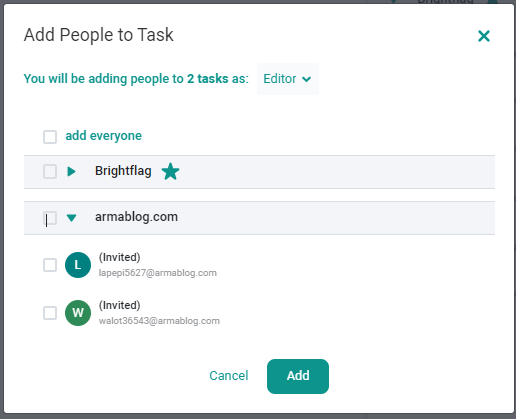Tick the add everyone checkbox
Viewport: 516px width, 419px height.
pos(50,137)
